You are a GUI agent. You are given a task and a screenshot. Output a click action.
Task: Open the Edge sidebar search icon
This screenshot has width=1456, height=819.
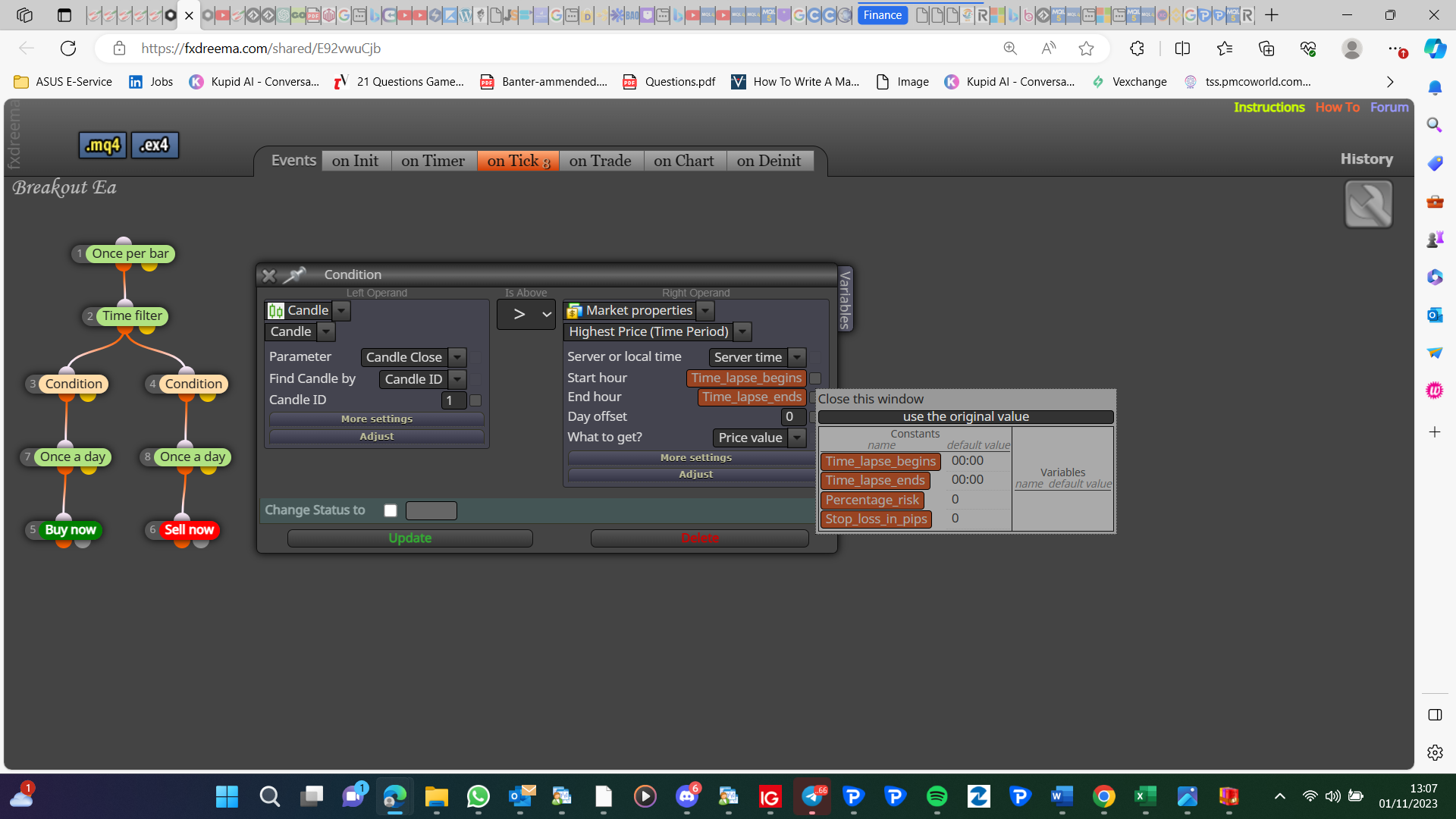click(1434, 125)
